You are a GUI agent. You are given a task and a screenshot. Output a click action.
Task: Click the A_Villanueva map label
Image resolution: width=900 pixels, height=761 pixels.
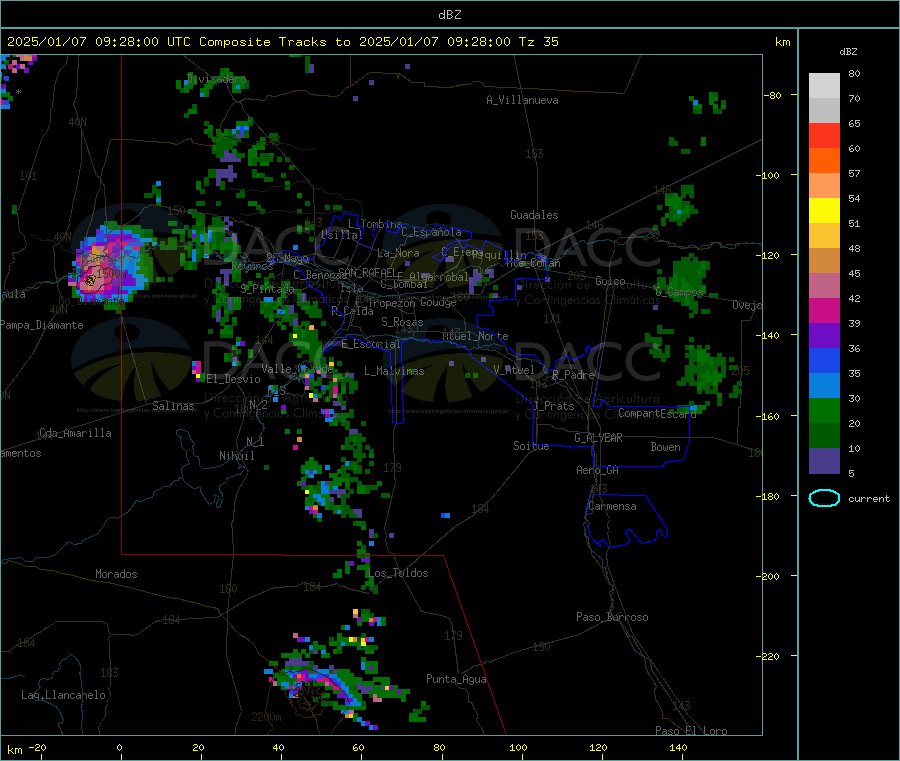[x=522, y=100]
